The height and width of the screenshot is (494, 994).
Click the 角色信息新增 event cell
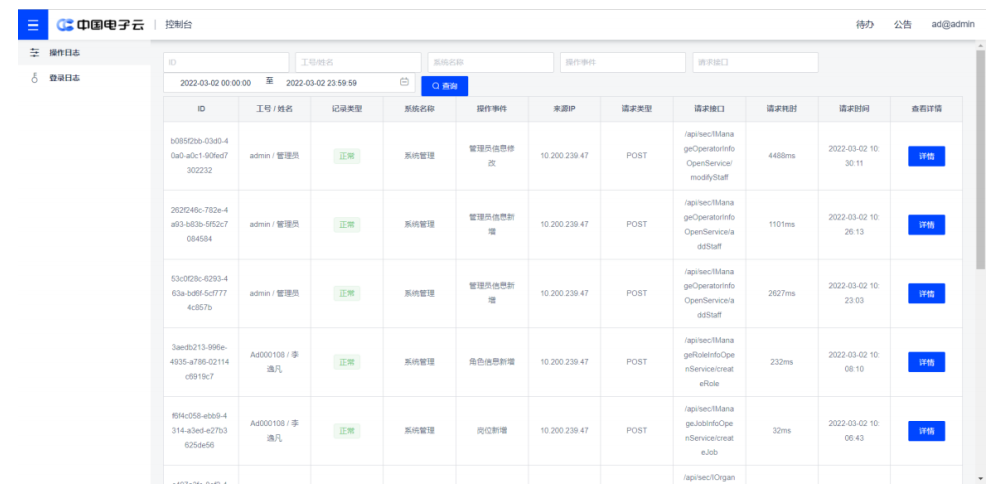(x=492, y=361)
